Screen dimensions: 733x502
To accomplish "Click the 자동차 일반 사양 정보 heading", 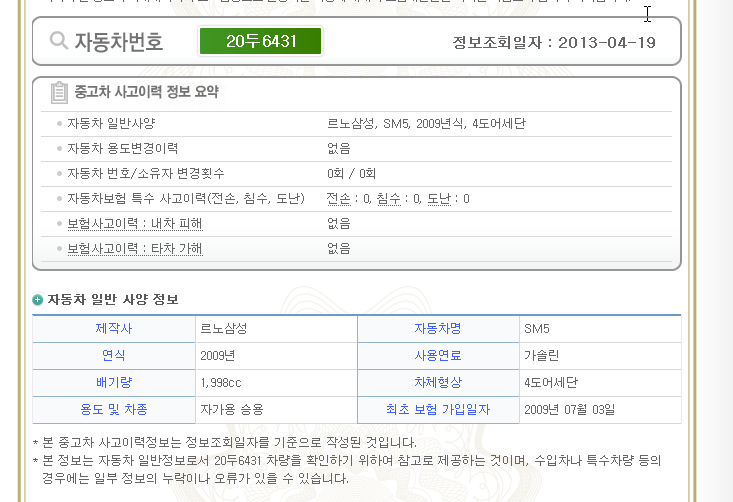I will pyautogui.click(x=113, y=300).
